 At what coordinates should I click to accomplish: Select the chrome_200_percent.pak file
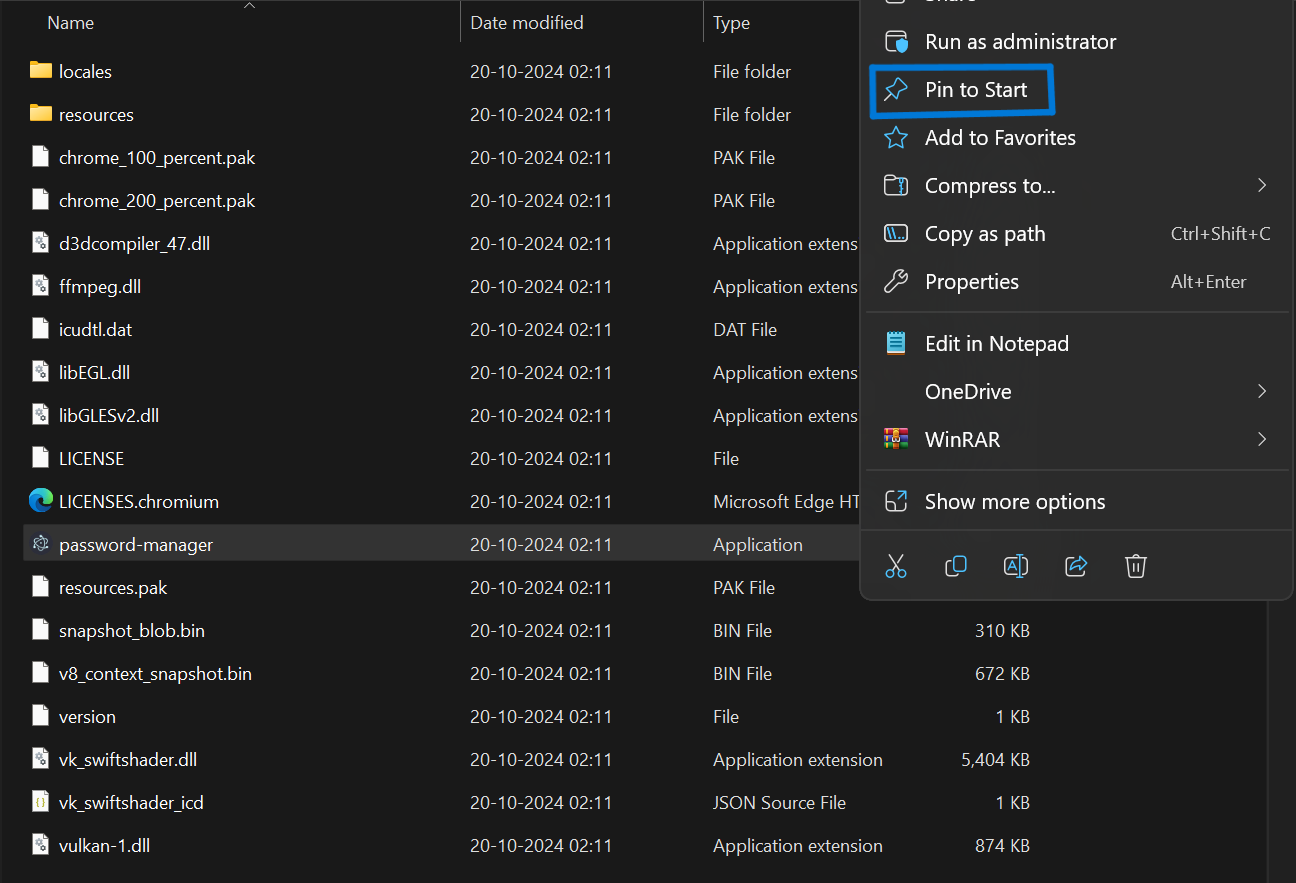click(x=157, y=201)
